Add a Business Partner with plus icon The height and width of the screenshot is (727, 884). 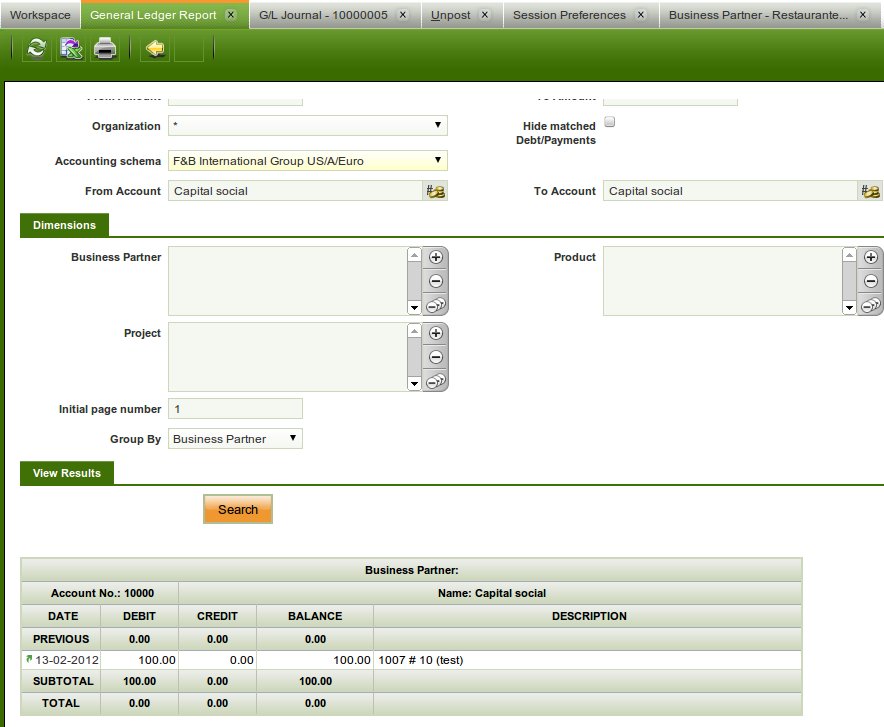(436, 257)
